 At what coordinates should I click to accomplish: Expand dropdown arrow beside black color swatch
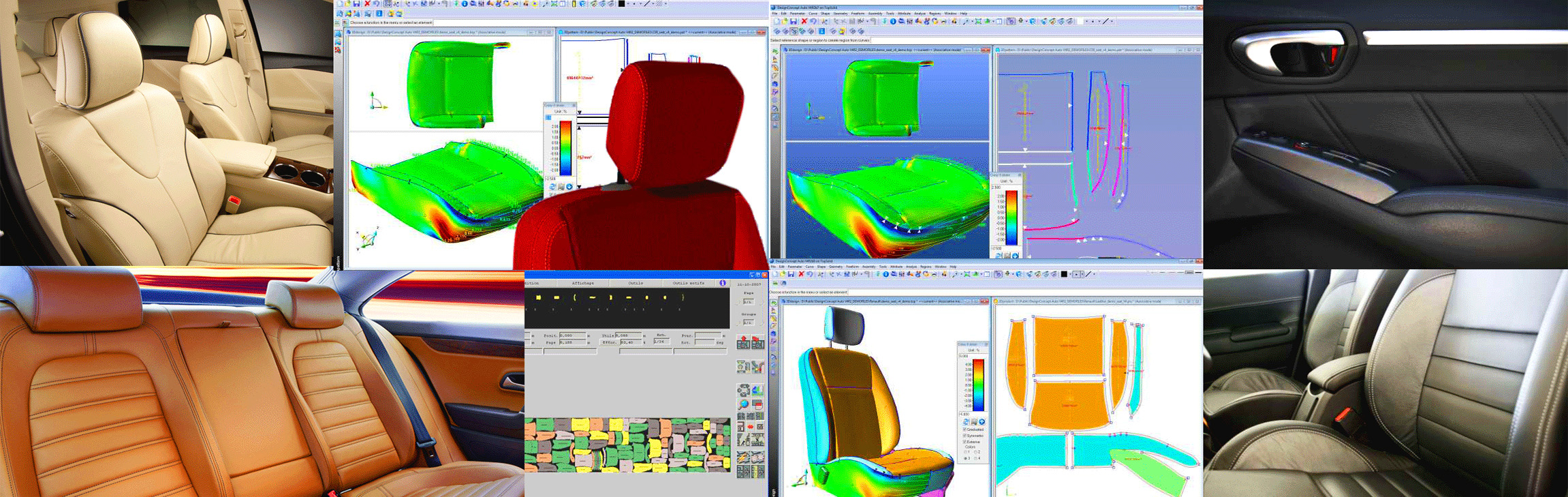(1069, 274)
